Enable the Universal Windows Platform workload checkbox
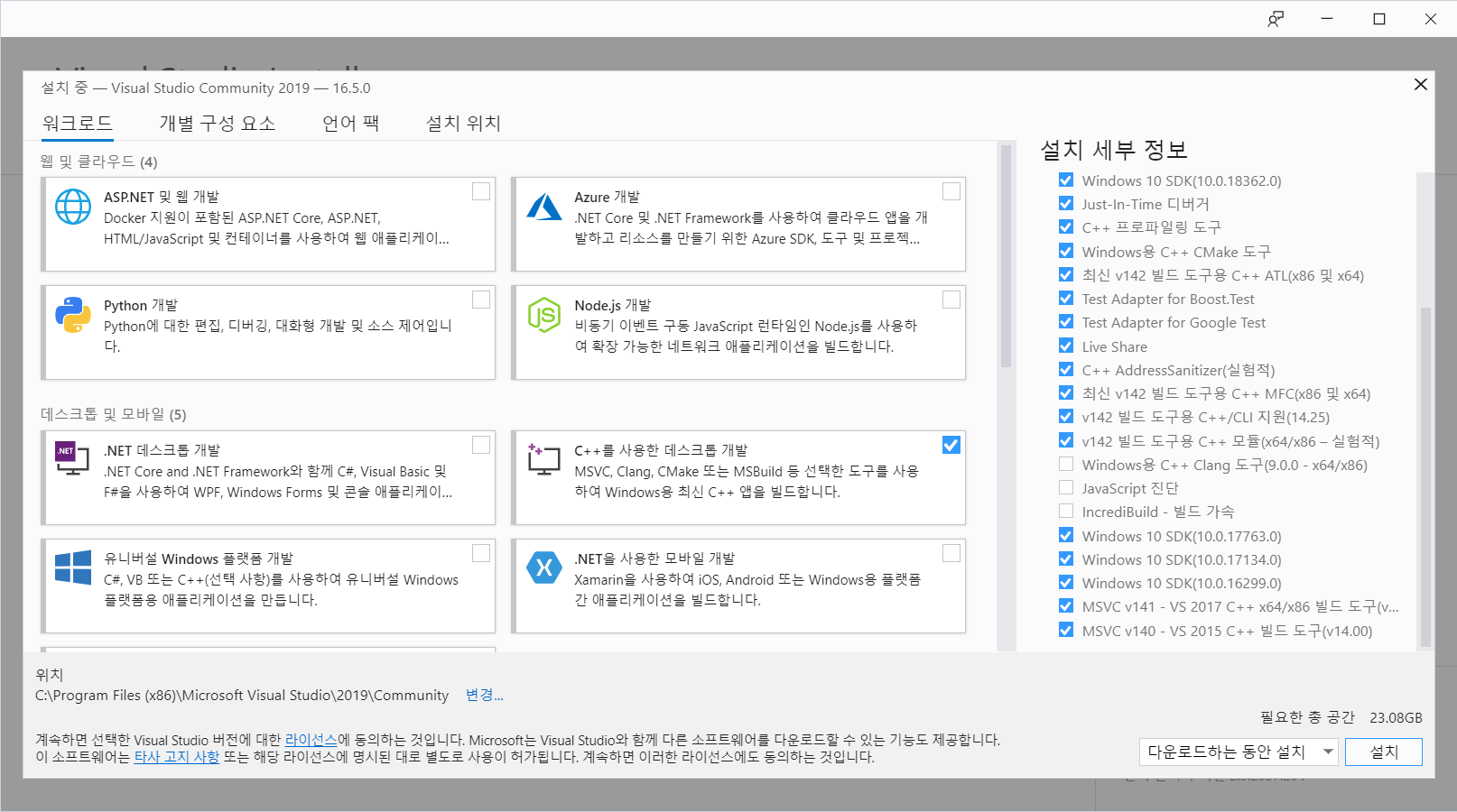1457x812 pixels. (x=481, y=553)
